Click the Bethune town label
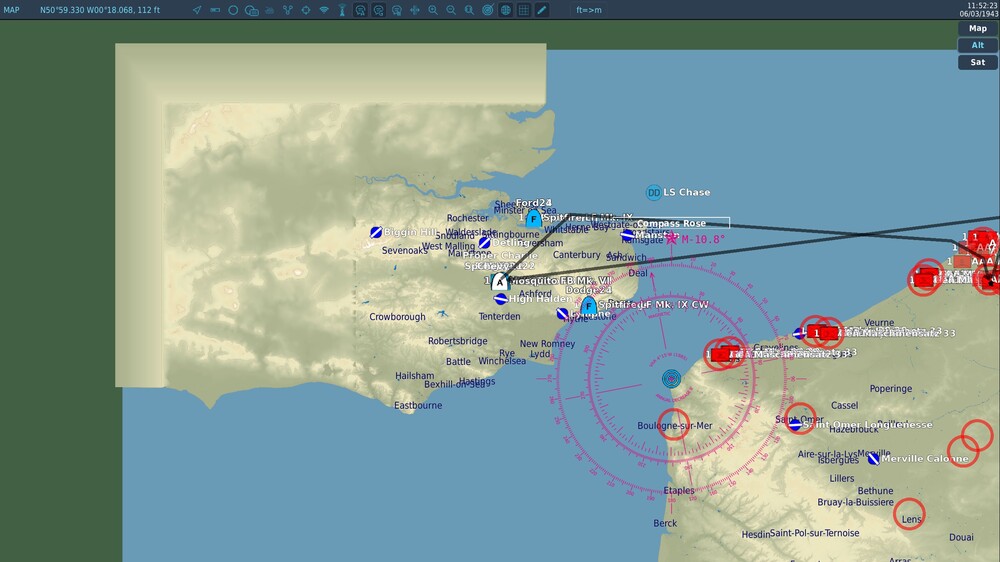Screen dimensions: 1000x562 click(875, 491)
